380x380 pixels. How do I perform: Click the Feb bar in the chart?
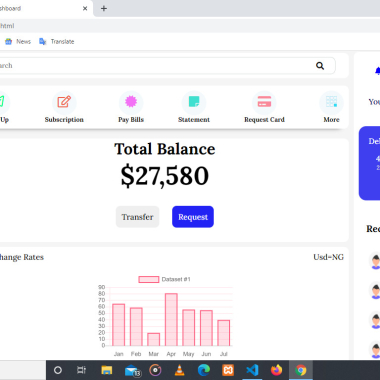pos(136,327)
